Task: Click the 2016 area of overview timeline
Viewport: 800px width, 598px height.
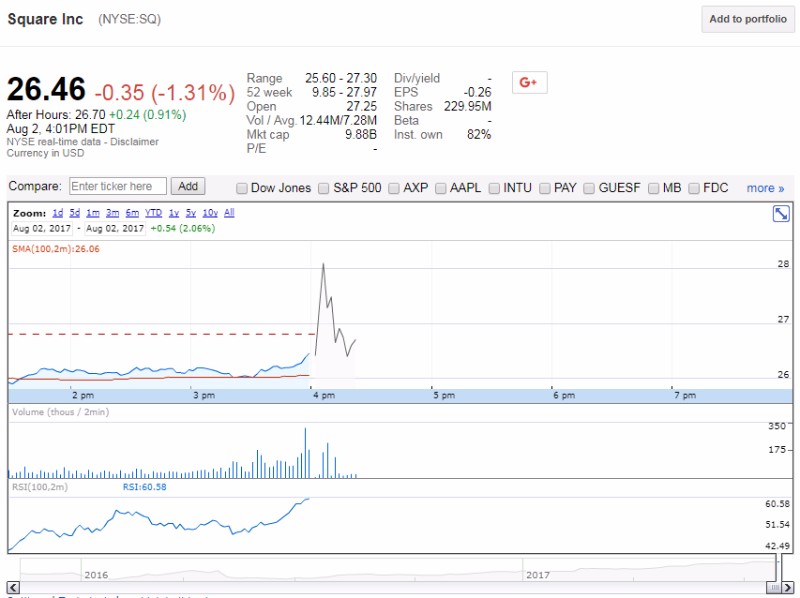Action: [x=96, y=575]
